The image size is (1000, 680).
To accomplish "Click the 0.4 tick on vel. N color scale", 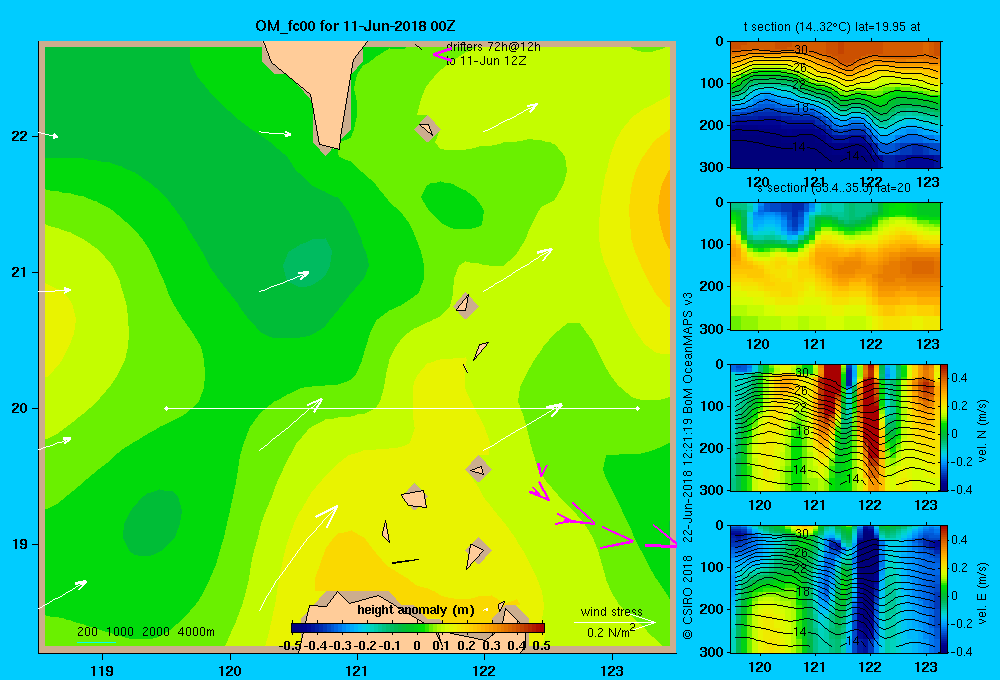I will pos(959,378).
